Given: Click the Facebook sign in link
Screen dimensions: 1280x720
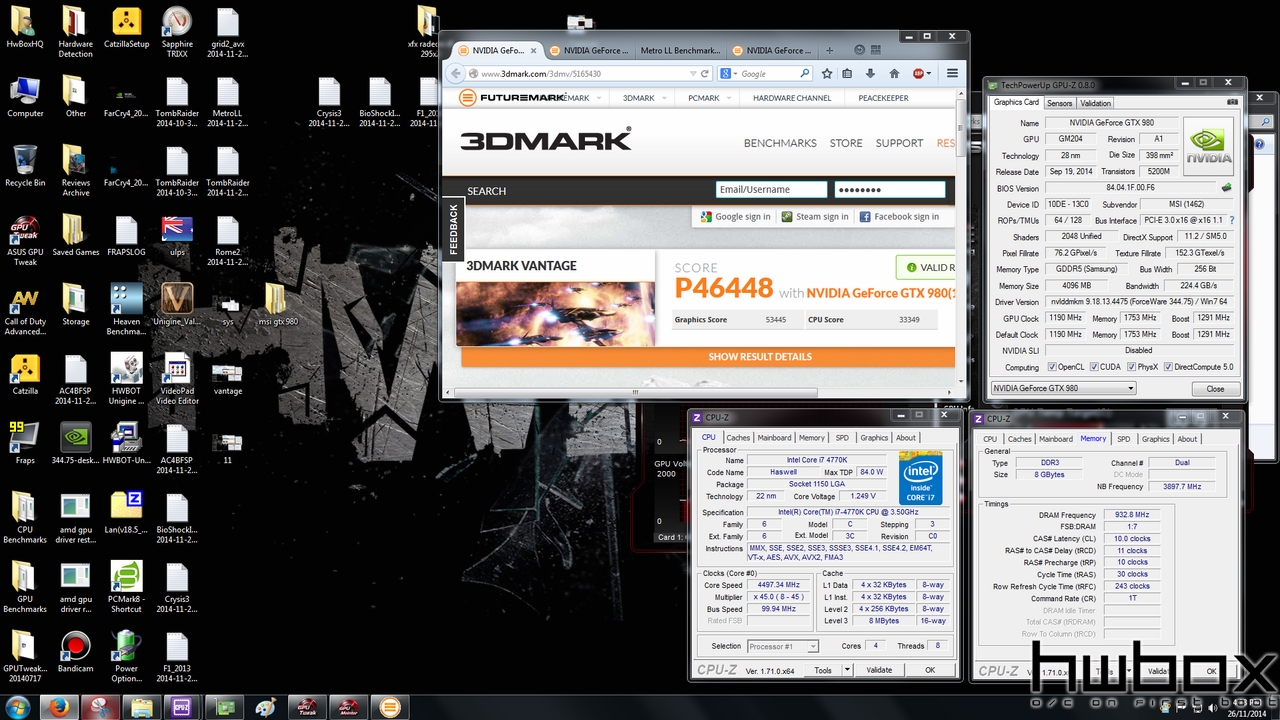Looking at the screenshot, I should (x=899, y=216).
